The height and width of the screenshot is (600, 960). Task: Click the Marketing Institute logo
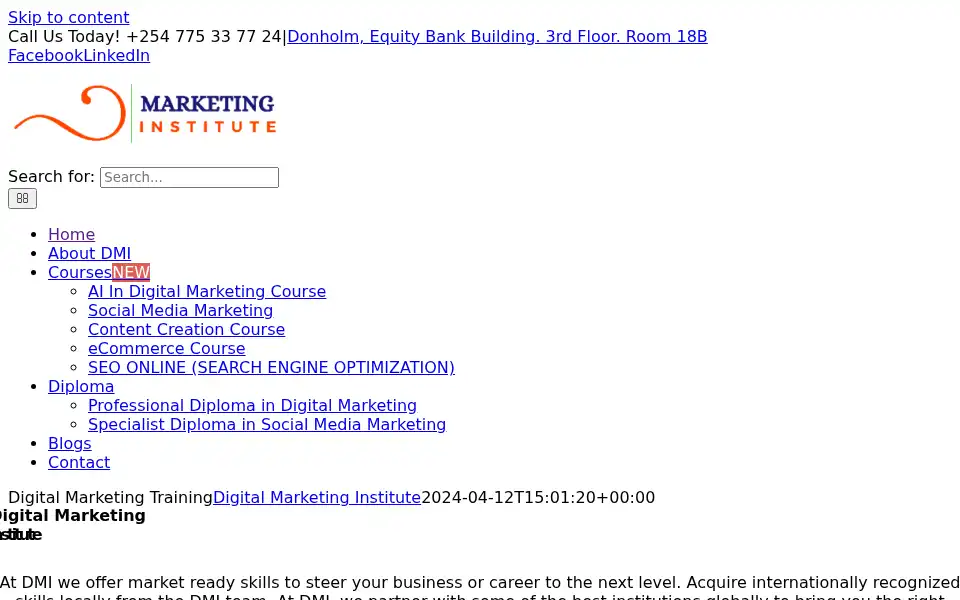[x=144, y=113]
